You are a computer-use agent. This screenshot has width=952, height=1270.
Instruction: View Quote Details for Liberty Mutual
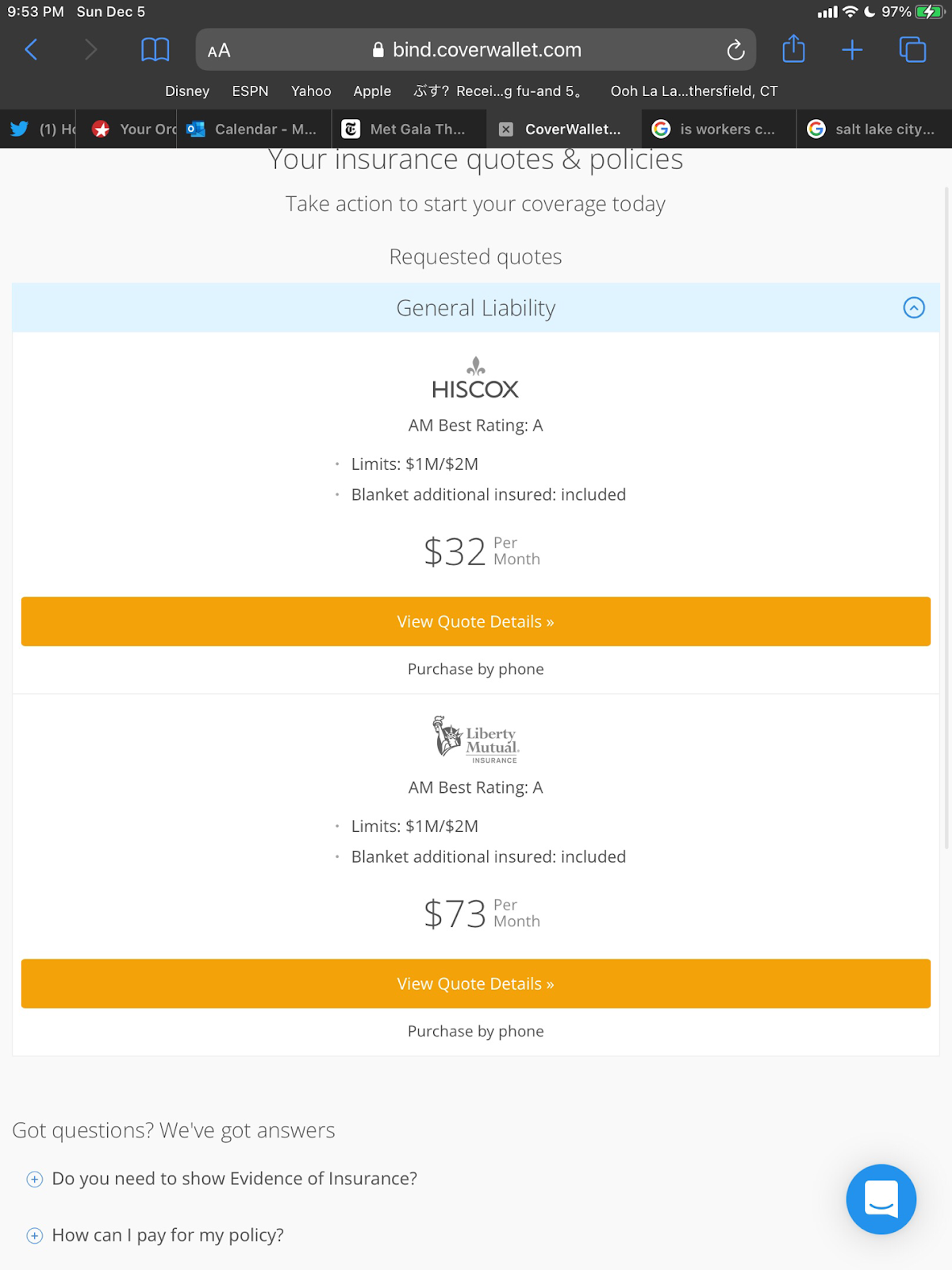coord(476,983)
